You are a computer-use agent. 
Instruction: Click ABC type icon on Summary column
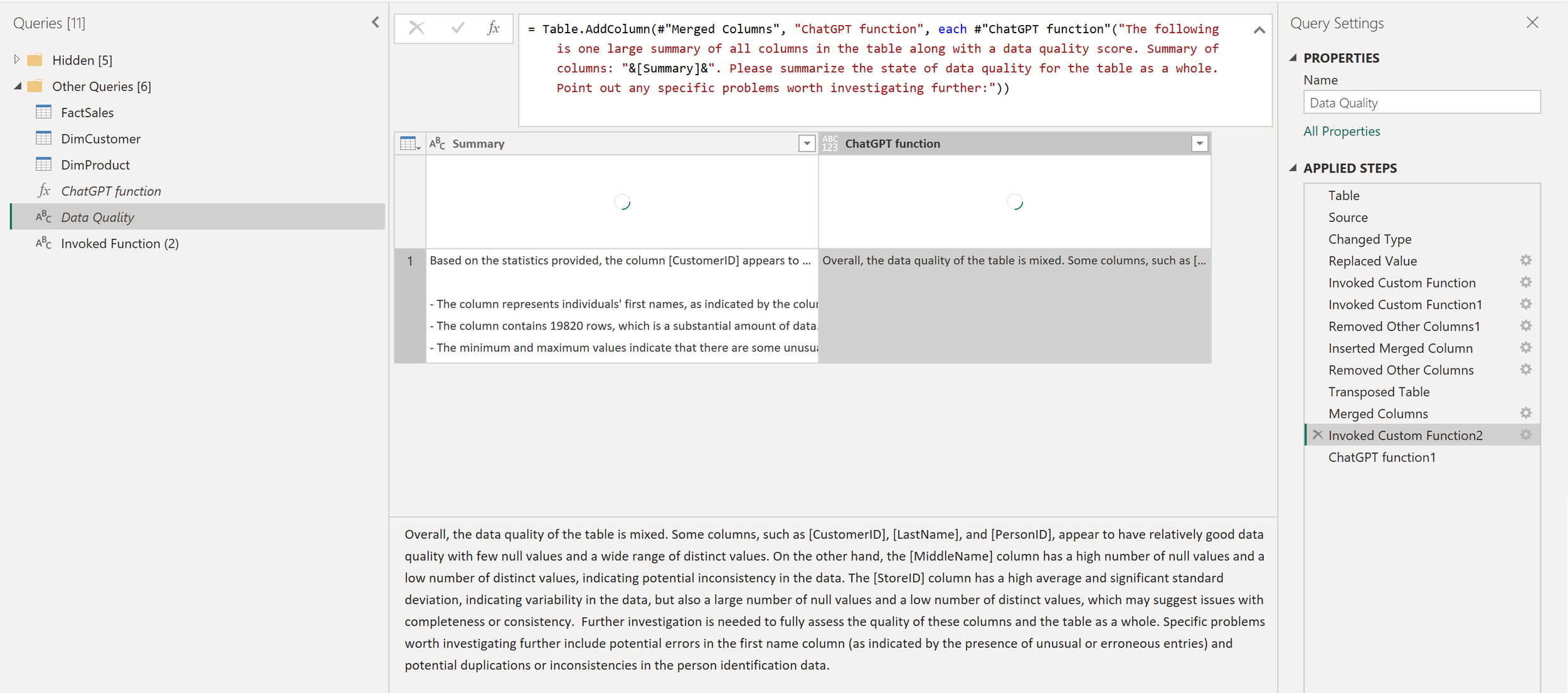pyautogui.click(x=437, y=144)
